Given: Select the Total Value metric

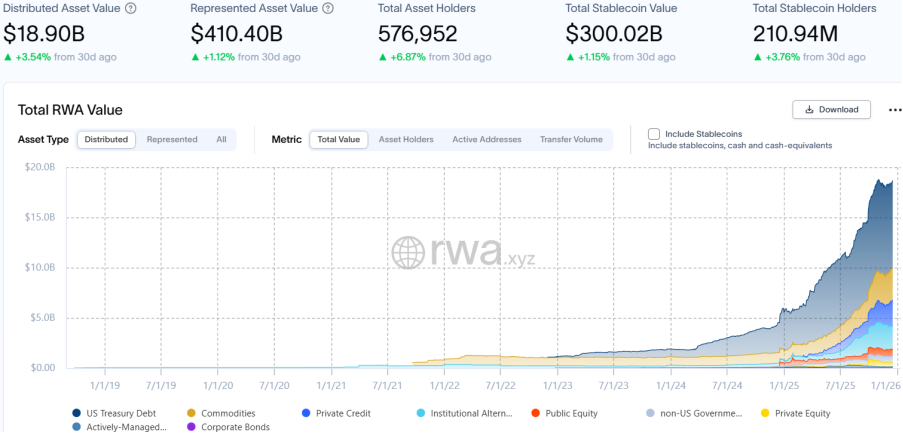Looking at the screenshot, I should click(x=339, y=140).
